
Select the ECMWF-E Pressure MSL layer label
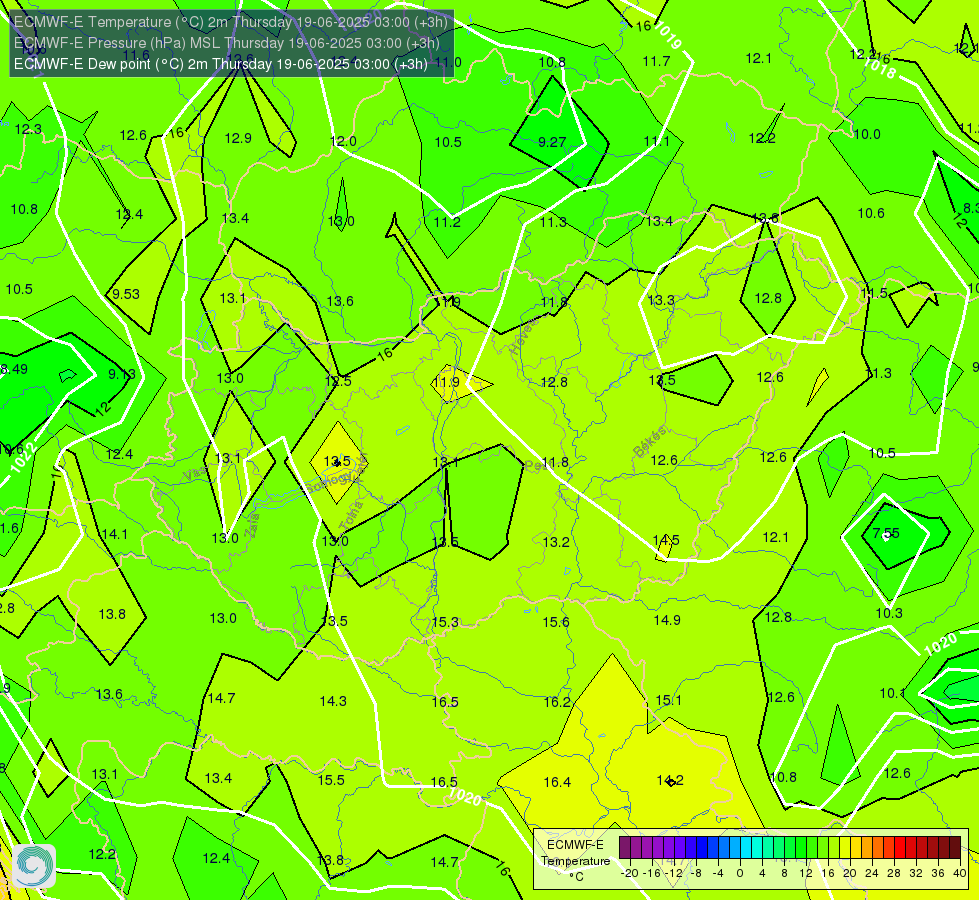click(227, 43)
